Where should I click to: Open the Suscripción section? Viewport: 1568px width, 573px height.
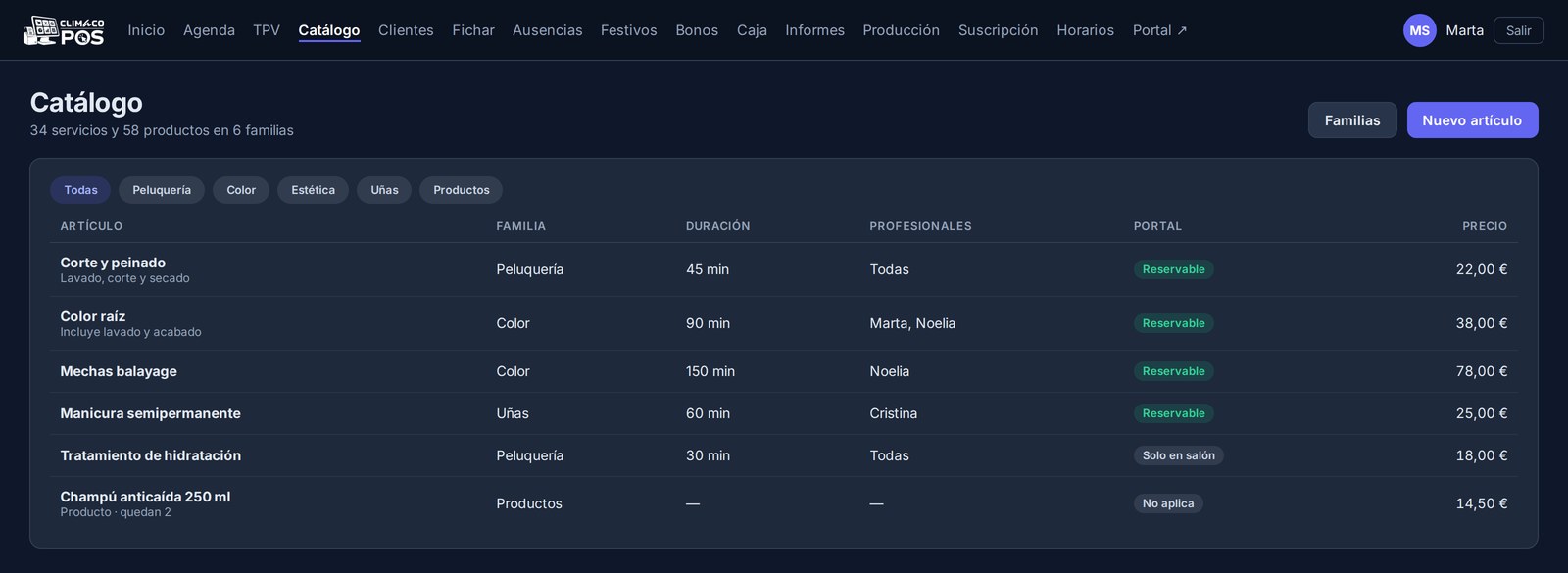pyautogui.click(x=998, y=30)
